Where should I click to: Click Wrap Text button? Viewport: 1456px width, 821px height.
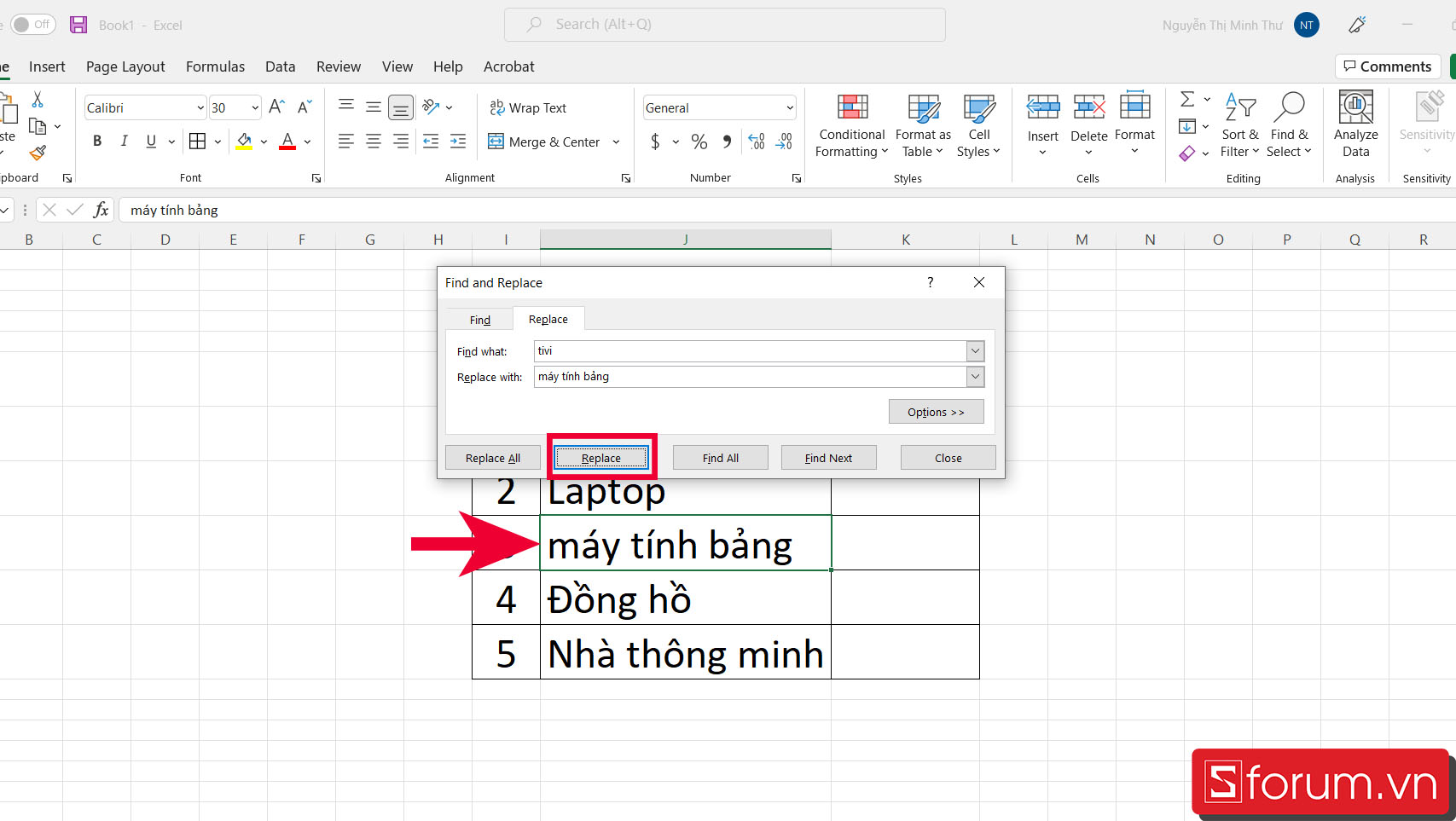pyautogui.click(x=528, y=107)
